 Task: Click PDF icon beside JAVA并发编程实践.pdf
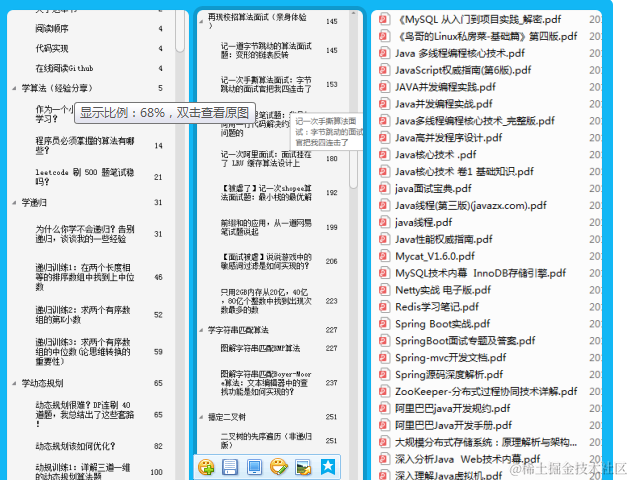[384, 87]
